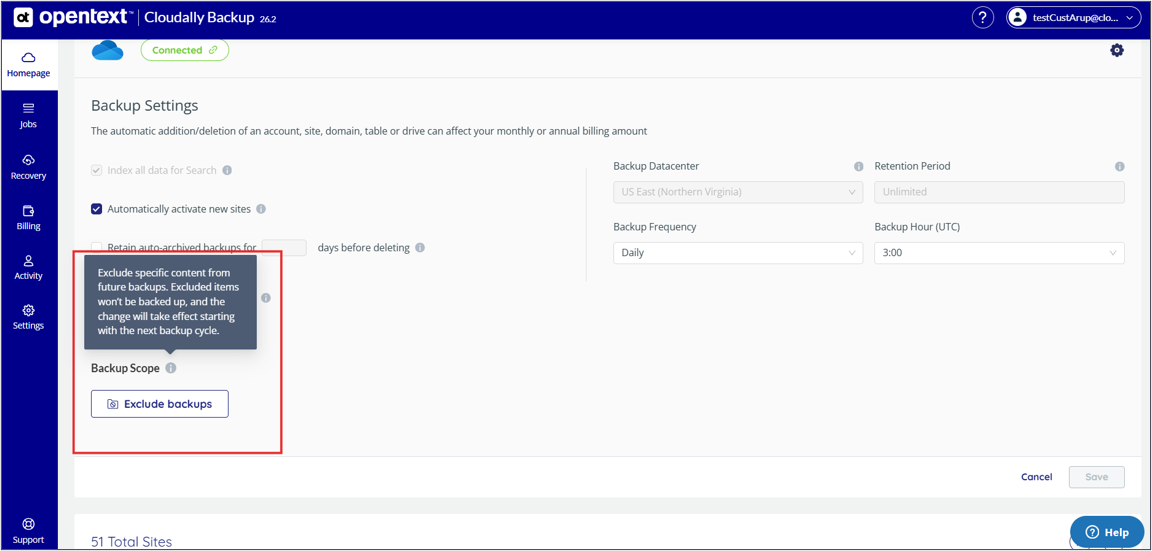The image size is (1152, 551).
Task: Open Backup Frequency Daily dropdown
Action: click(x=738, y=253)
